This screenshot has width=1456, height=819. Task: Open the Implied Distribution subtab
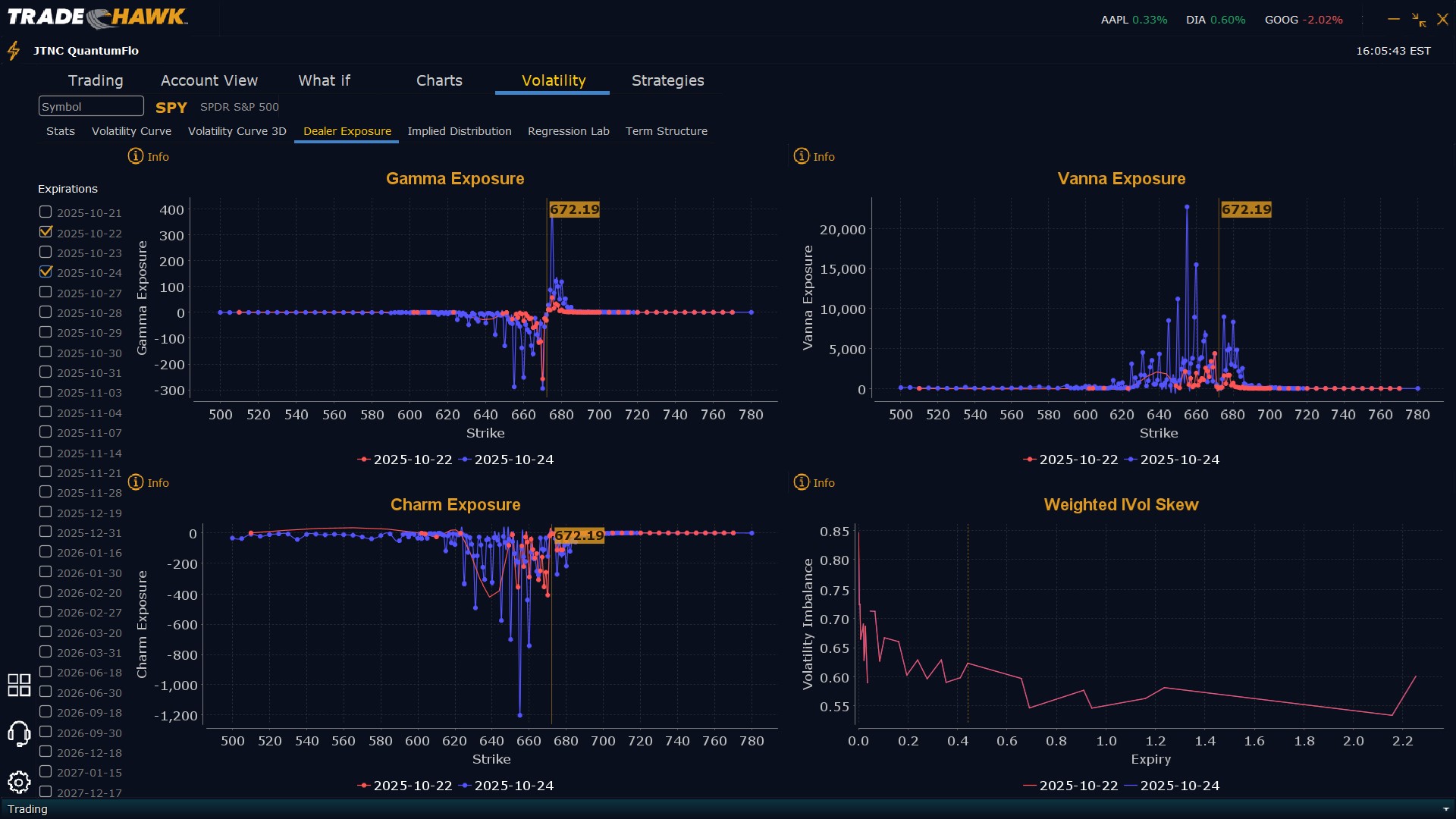(459, 131)
